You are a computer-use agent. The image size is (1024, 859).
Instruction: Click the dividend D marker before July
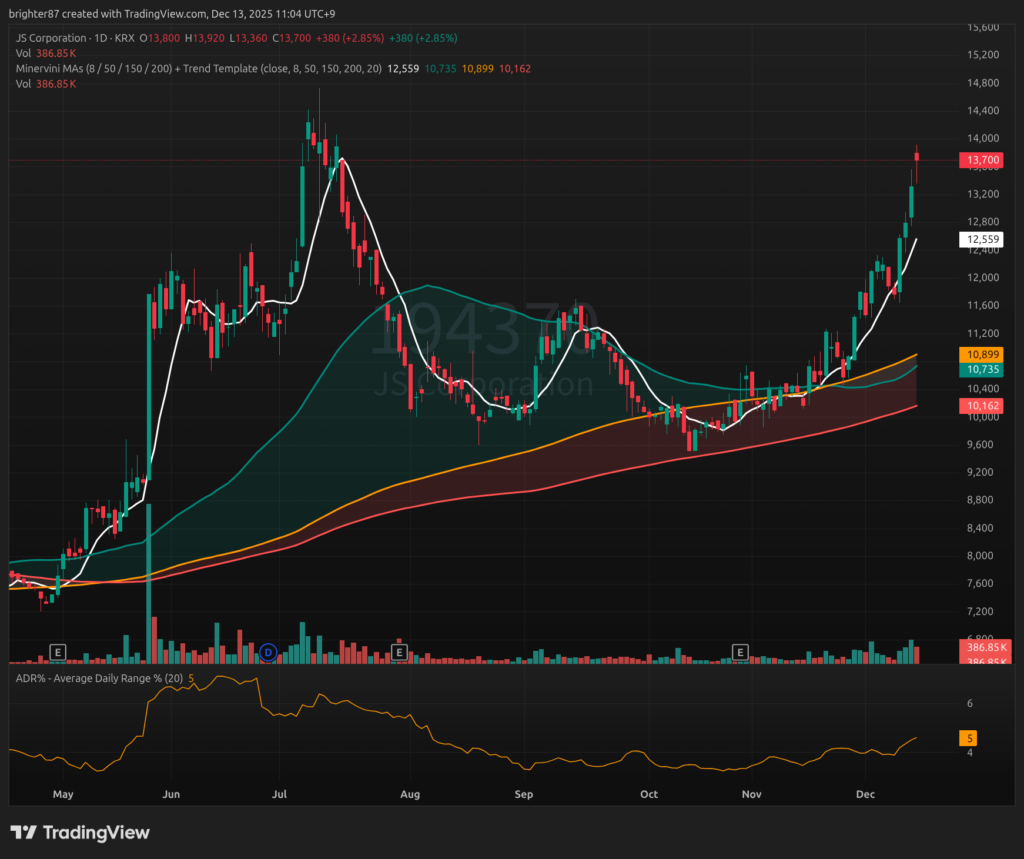pyautogui.click(x=268, y=652)
